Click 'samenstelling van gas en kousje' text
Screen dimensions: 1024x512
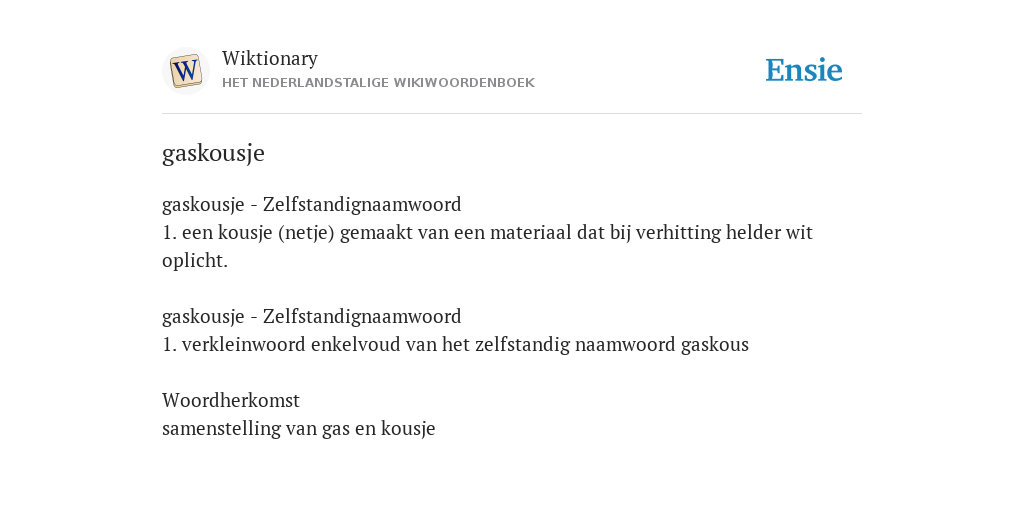(x=298, y=429)
